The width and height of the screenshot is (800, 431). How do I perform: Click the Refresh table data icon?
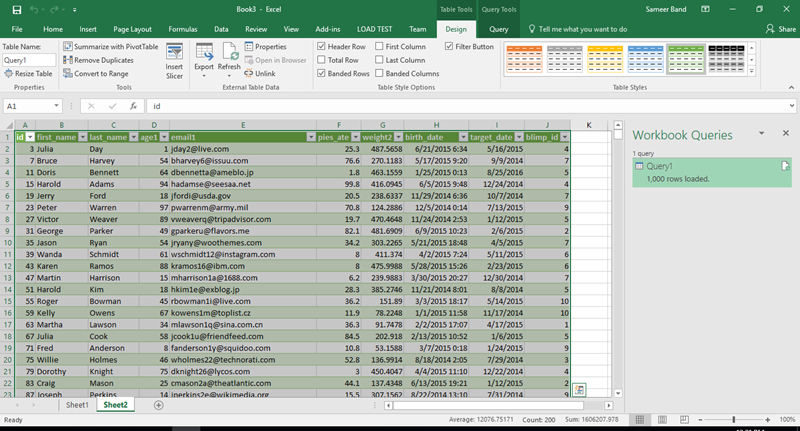(229, 52)
